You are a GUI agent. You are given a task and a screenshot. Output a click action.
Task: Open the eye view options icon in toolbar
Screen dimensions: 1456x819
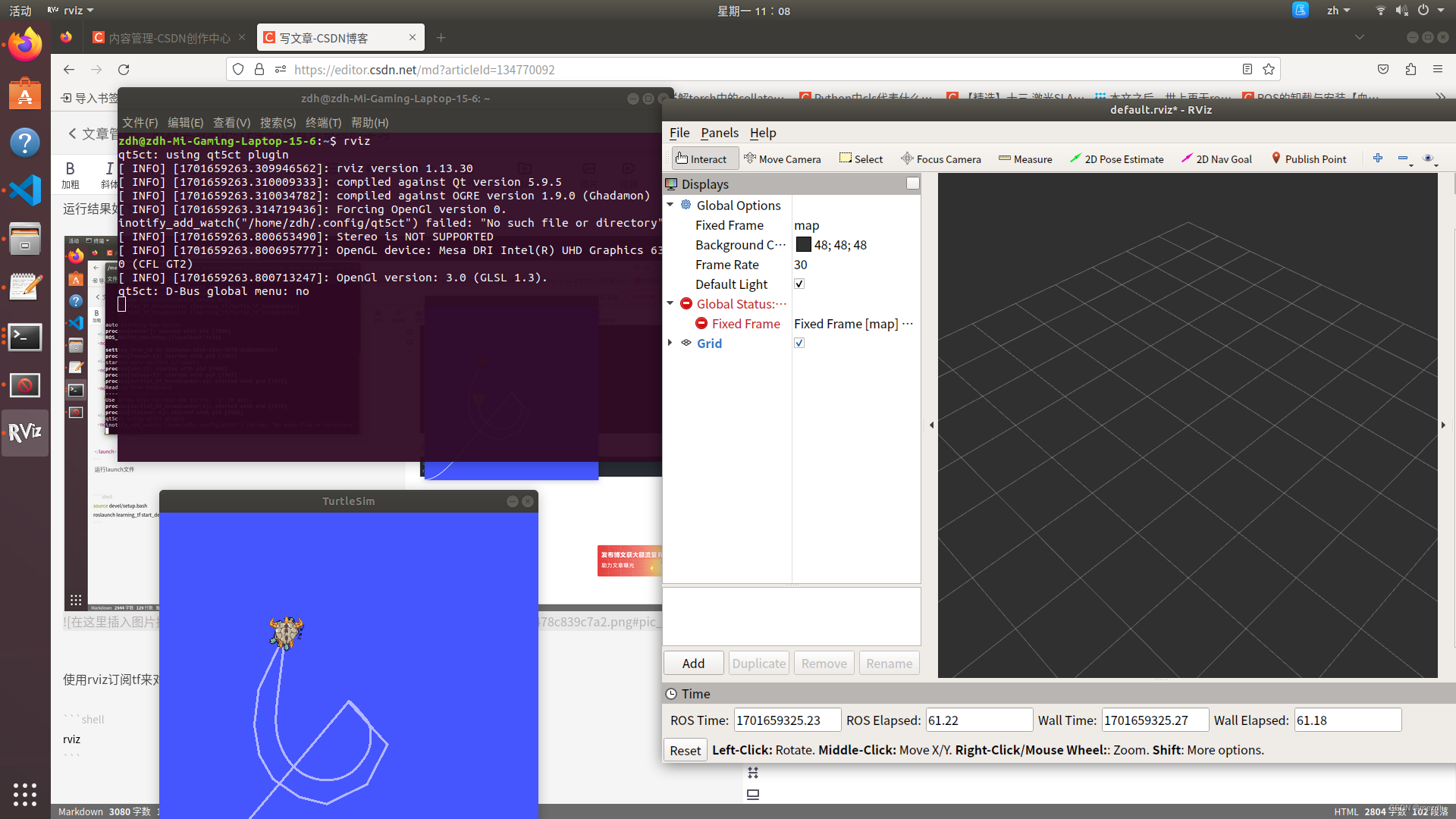(1429, 158)
